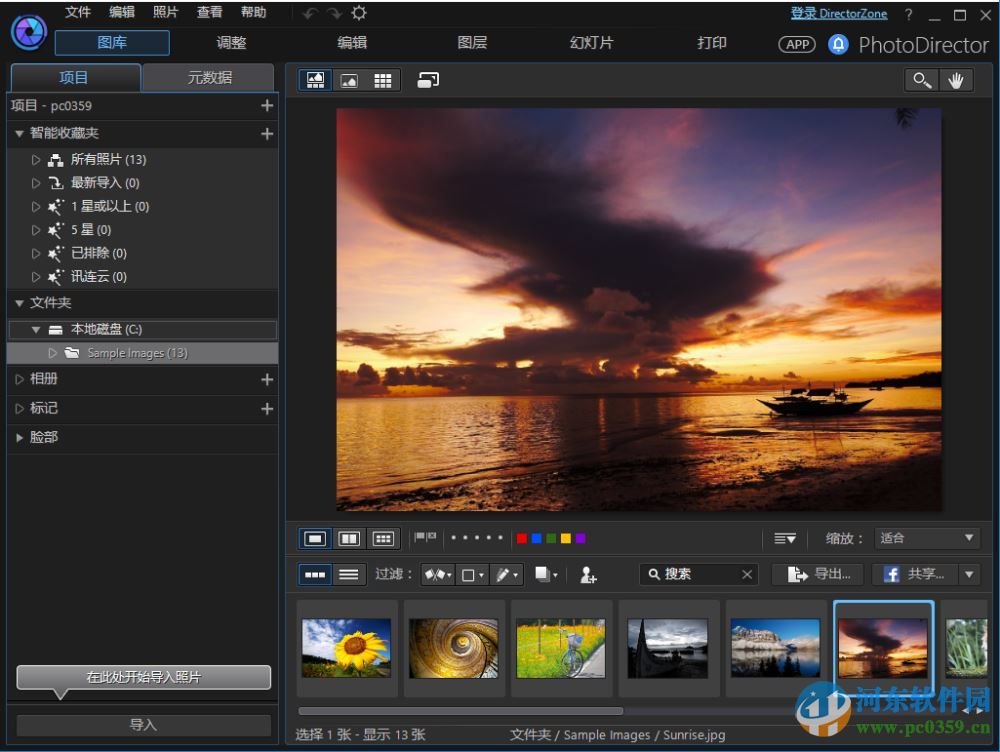Switch to grid thumbnail view icon
This screenshot has width=1000, height=752.
click(383, 79)
